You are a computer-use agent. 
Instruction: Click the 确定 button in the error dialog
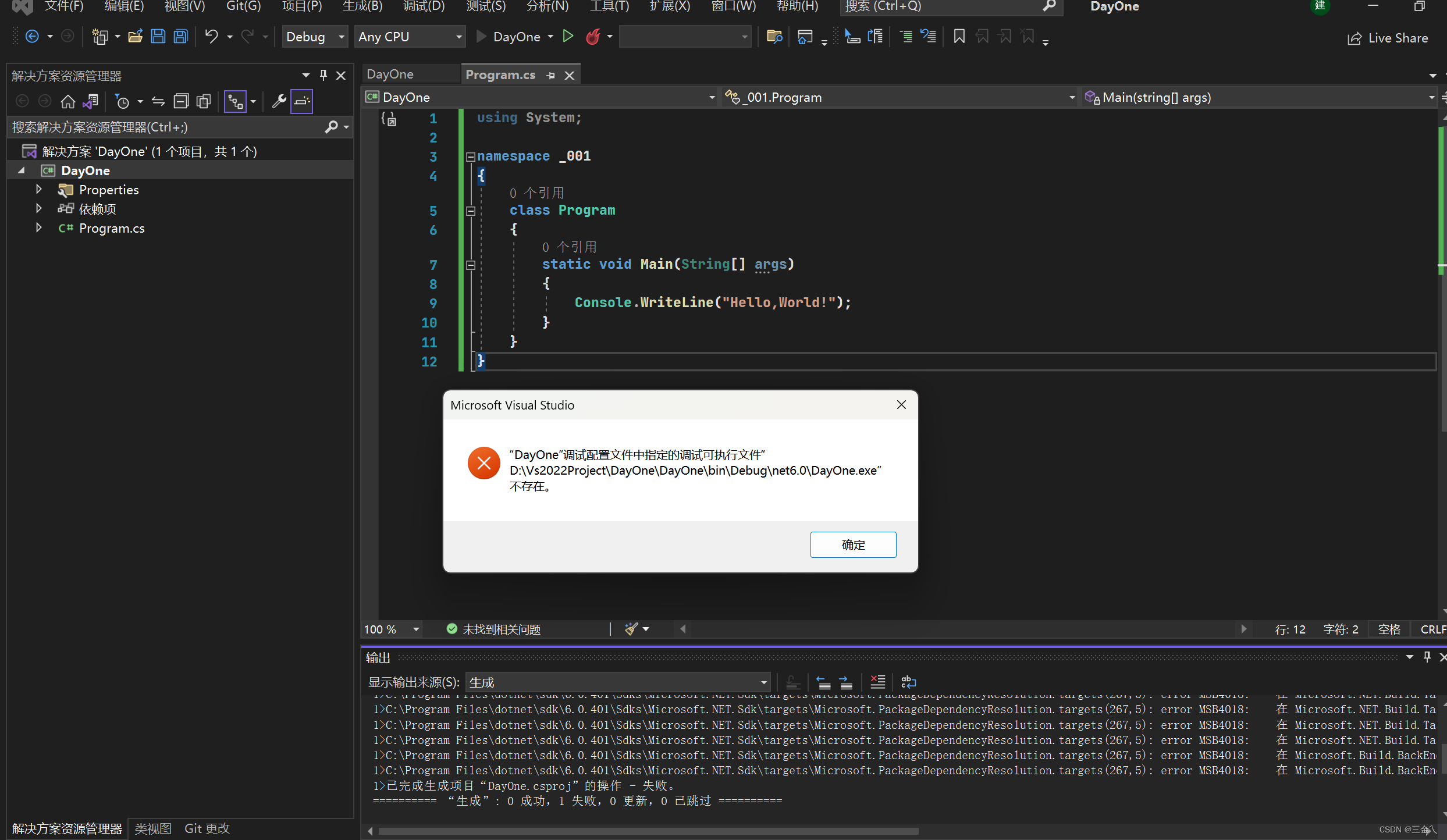coord(852,544)
